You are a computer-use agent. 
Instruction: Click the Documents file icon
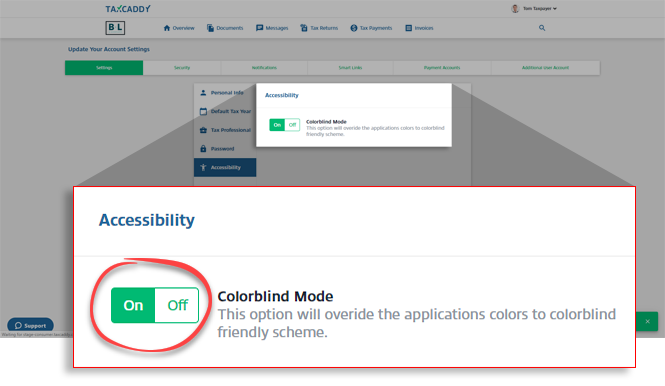pos(210,28)
